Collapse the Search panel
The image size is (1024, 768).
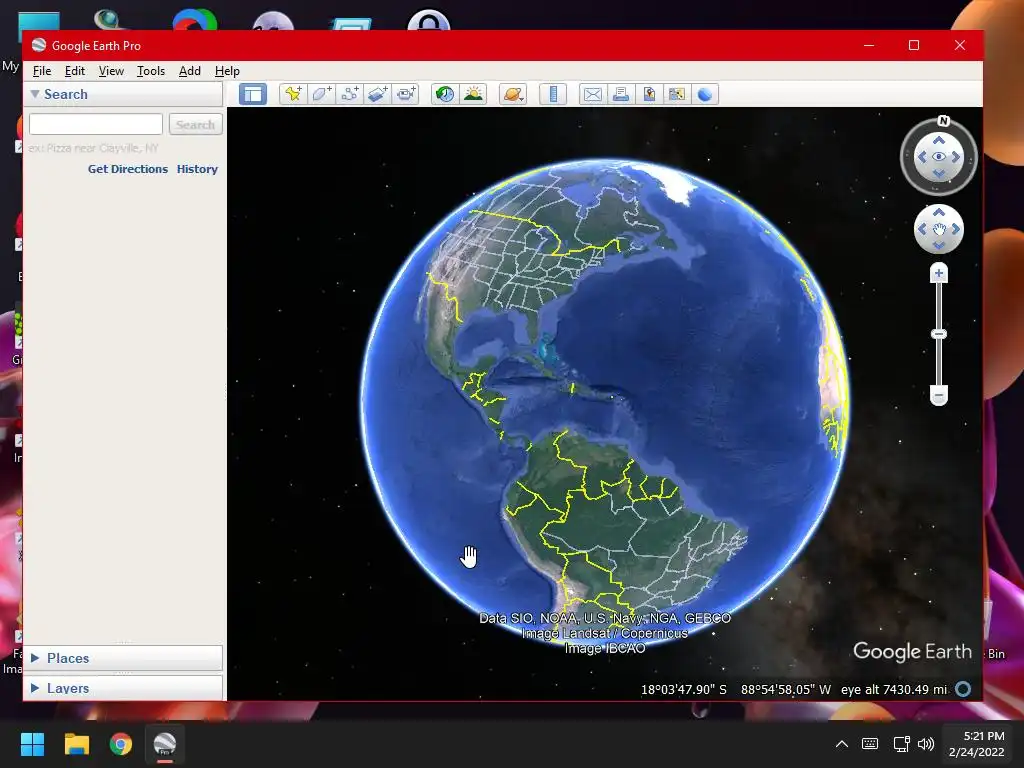[x=35, y=94]
